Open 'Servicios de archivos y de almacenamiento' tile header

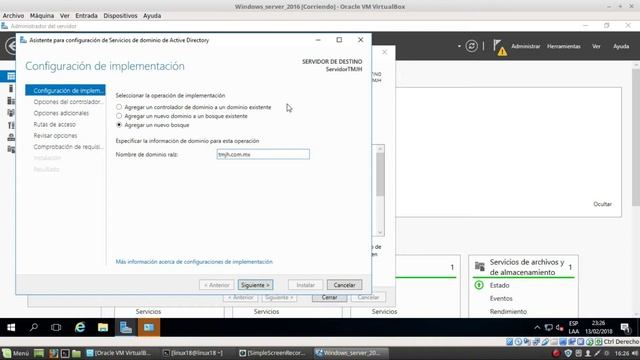pos(527,267)
